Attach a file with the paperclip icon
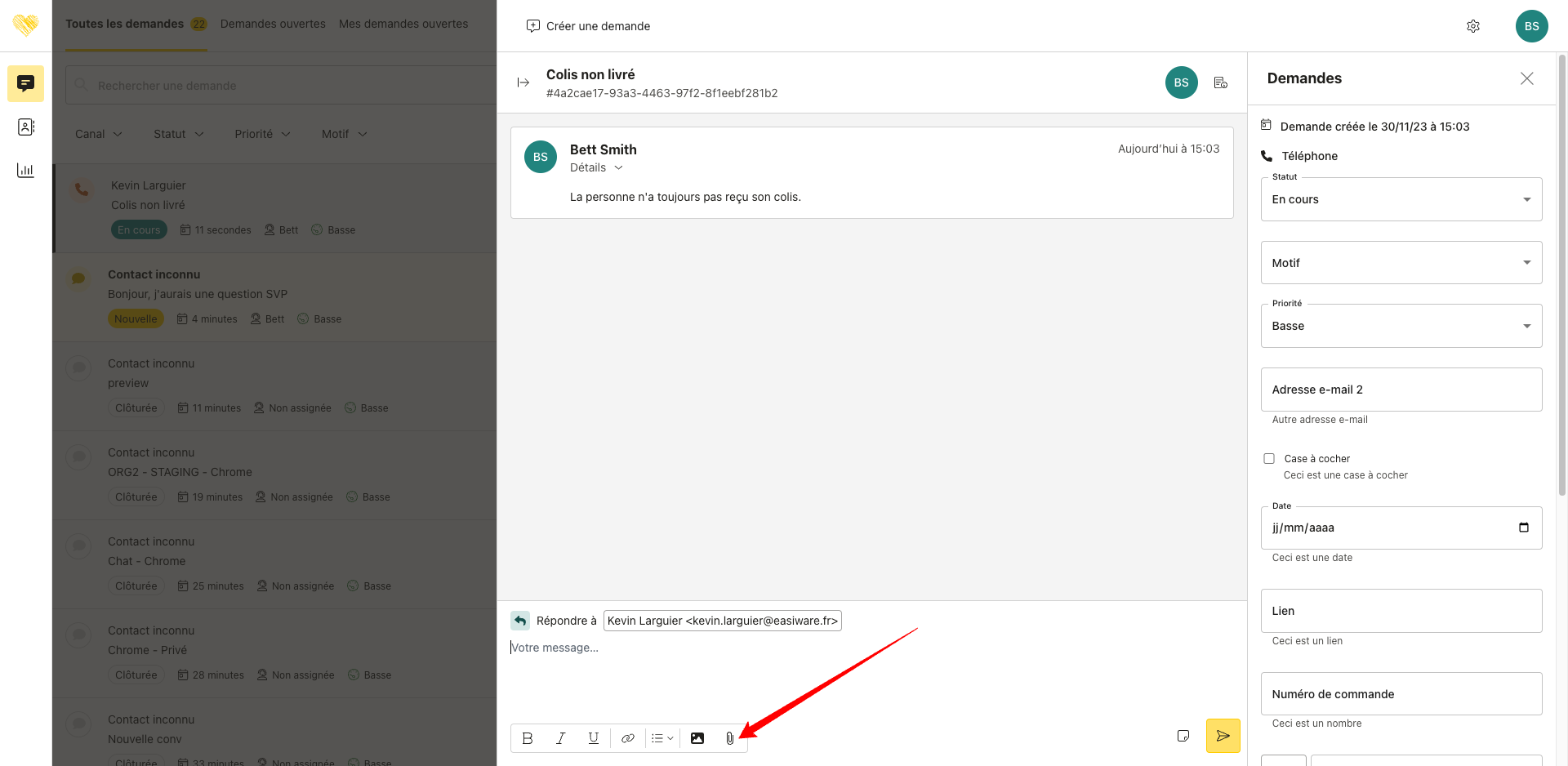 (729, 738)
